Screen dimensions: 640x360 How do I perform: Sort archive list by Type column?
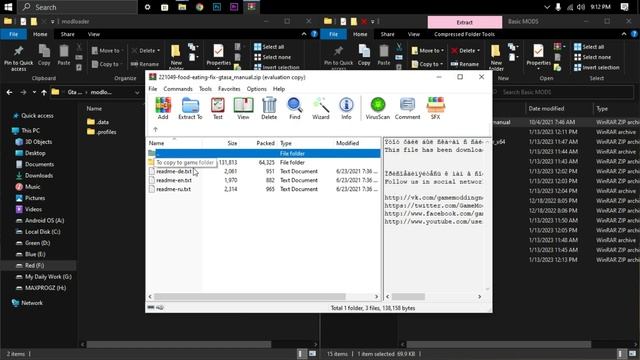286,143
